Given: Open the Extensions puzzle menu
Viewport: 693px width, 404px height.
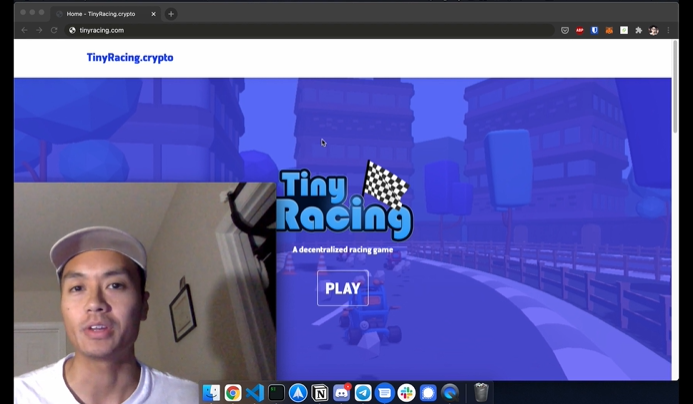Looking at the screenshot, I should point(639,30).
